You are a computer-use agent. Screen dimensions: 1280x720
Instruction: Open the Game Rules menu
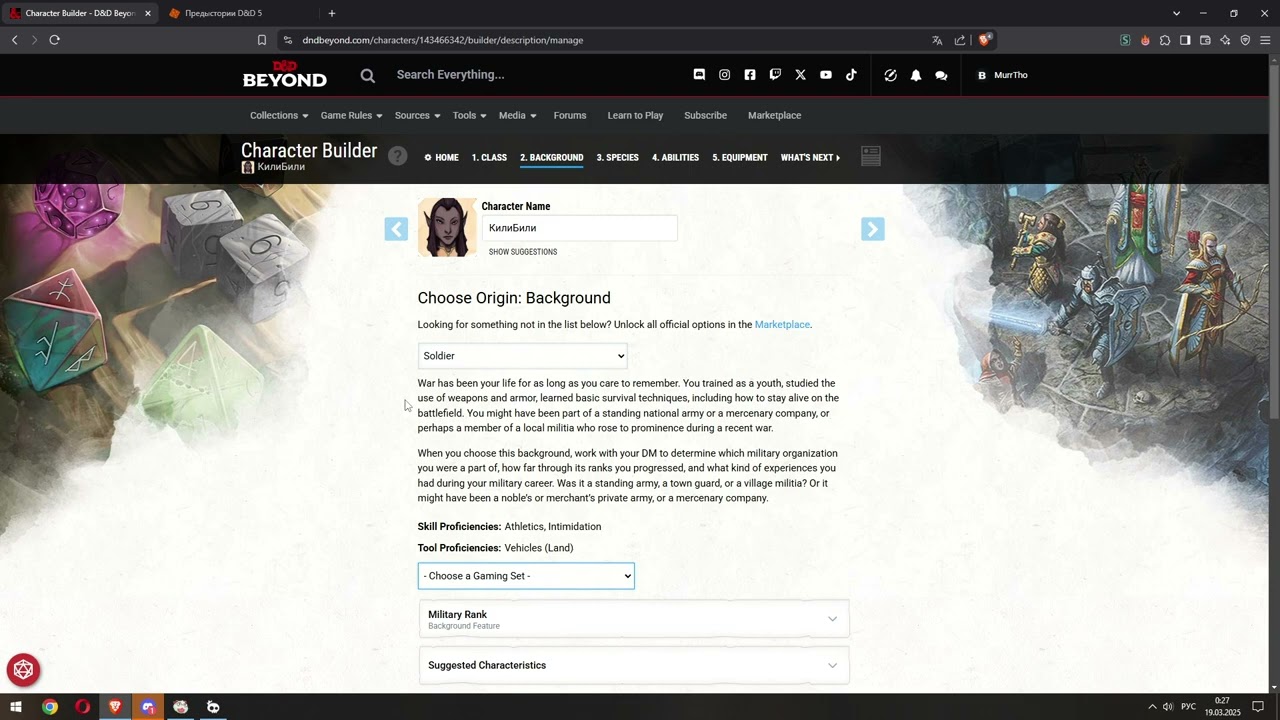click(x=351, y=115)
